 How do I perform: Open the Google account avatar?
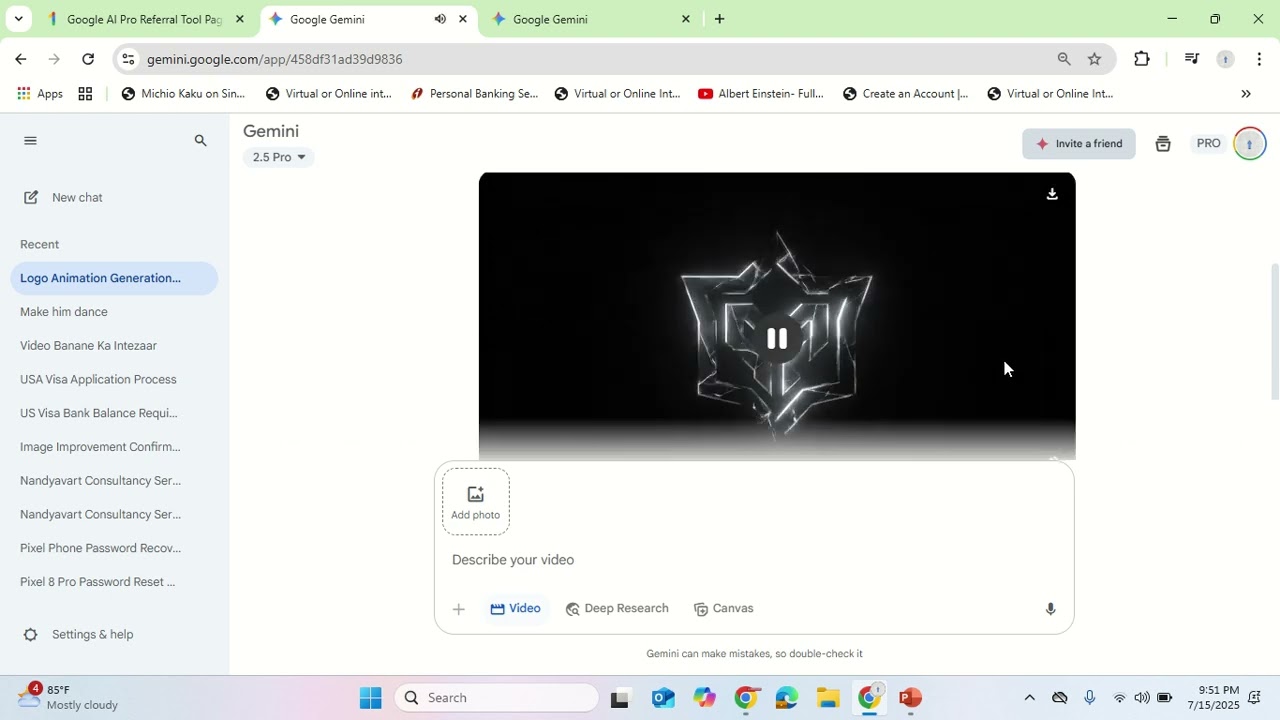tap(1249, 144)
